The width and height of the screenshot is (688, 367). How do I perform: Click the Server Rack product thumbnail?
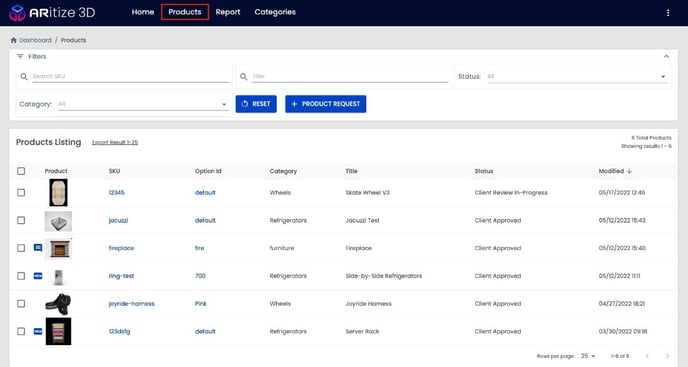point(58,331)
